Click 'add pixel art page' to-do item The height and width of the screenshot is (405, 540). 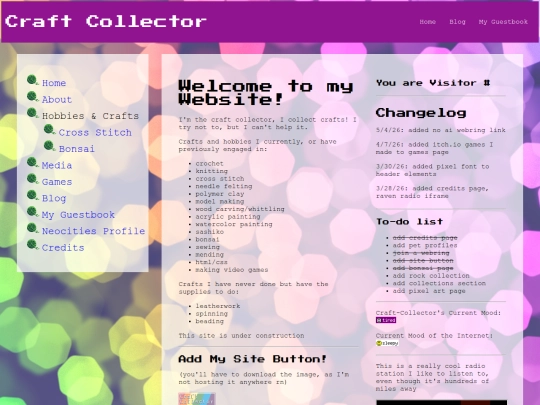point(429,291)
